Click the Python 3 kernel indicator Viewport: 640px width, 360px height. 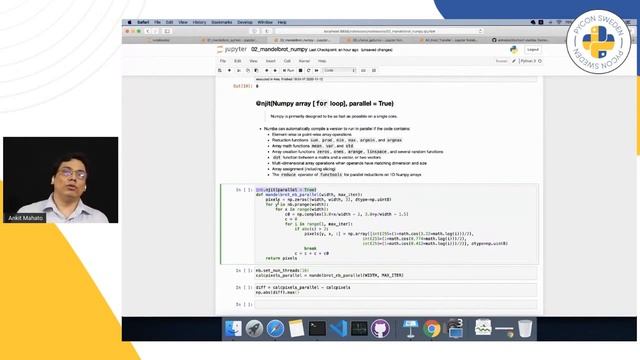coord(530,61)
